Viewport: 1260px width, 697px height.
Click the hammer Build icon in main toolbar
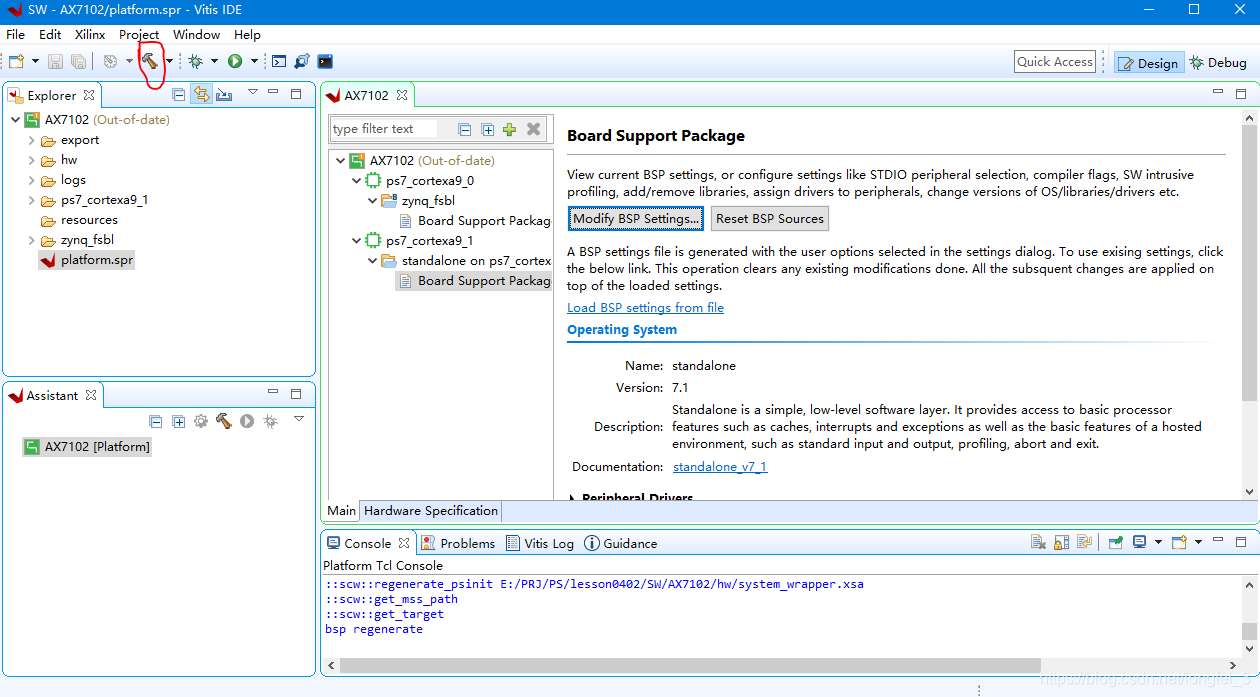pyautogui.click(x=150, y=61)
